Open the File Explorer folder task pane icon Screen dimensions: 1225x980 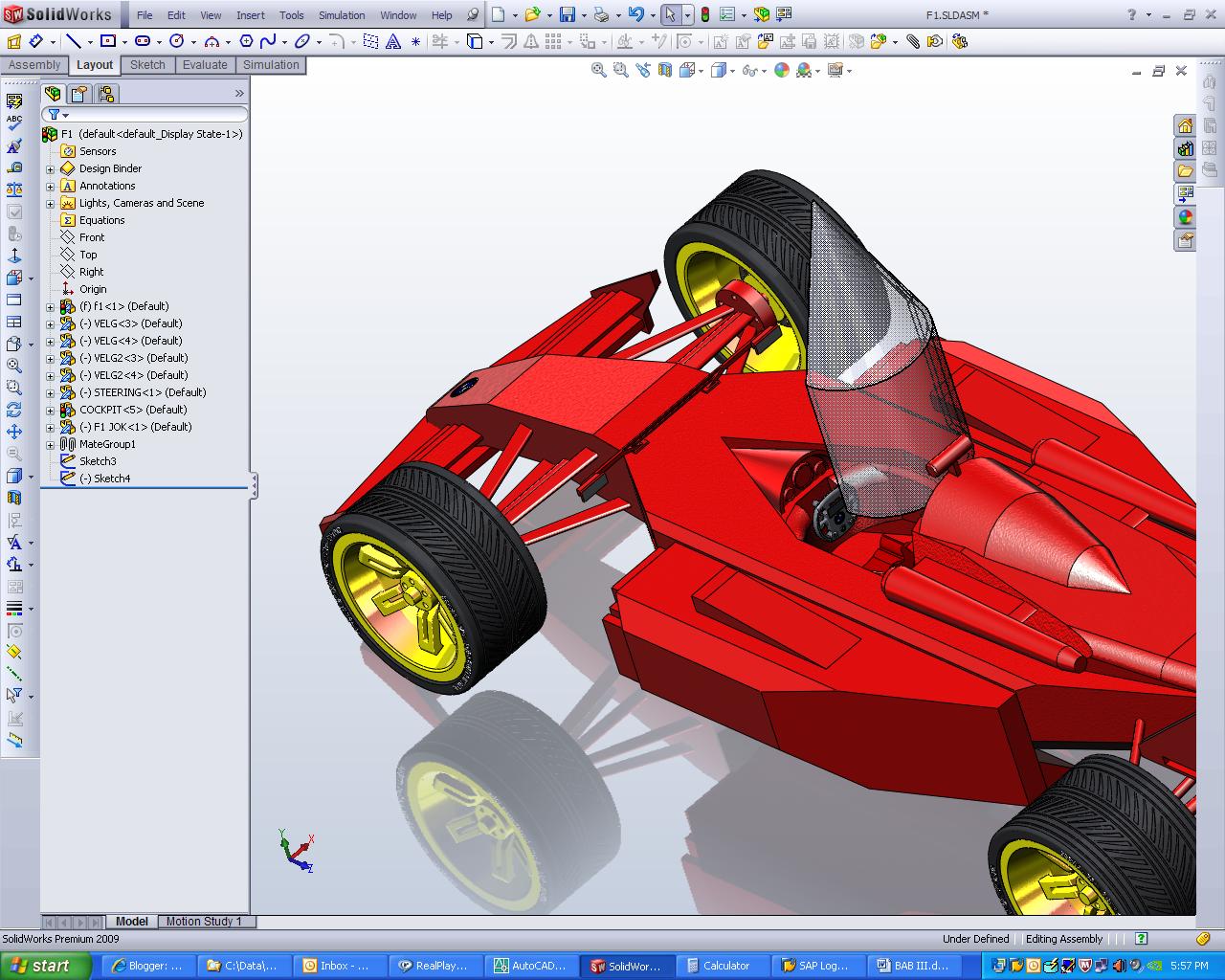tap(1185, 171)
